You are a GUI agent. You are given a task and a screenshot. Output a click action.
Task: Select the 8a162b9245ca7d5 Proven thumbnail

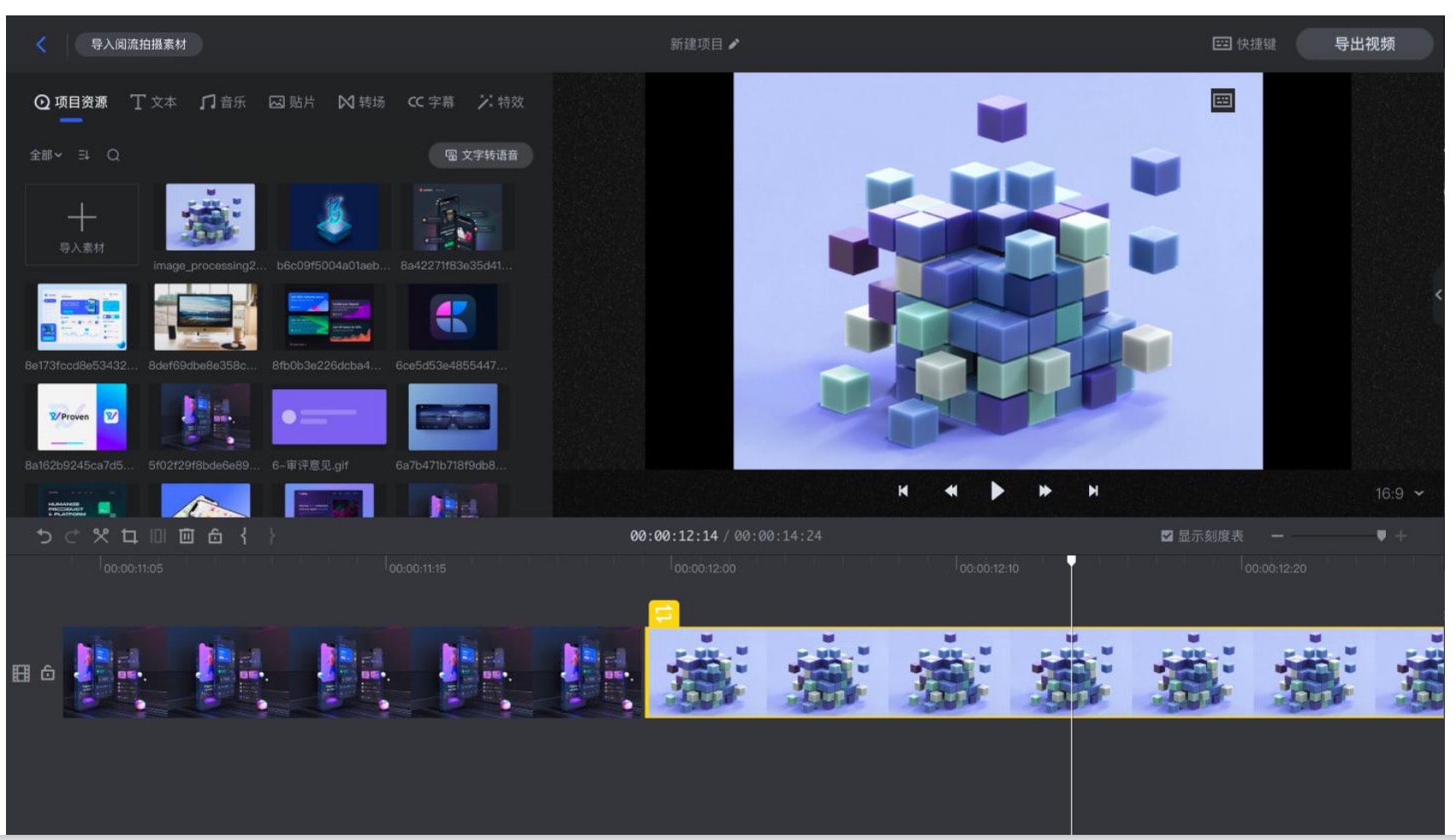point(82,417)
